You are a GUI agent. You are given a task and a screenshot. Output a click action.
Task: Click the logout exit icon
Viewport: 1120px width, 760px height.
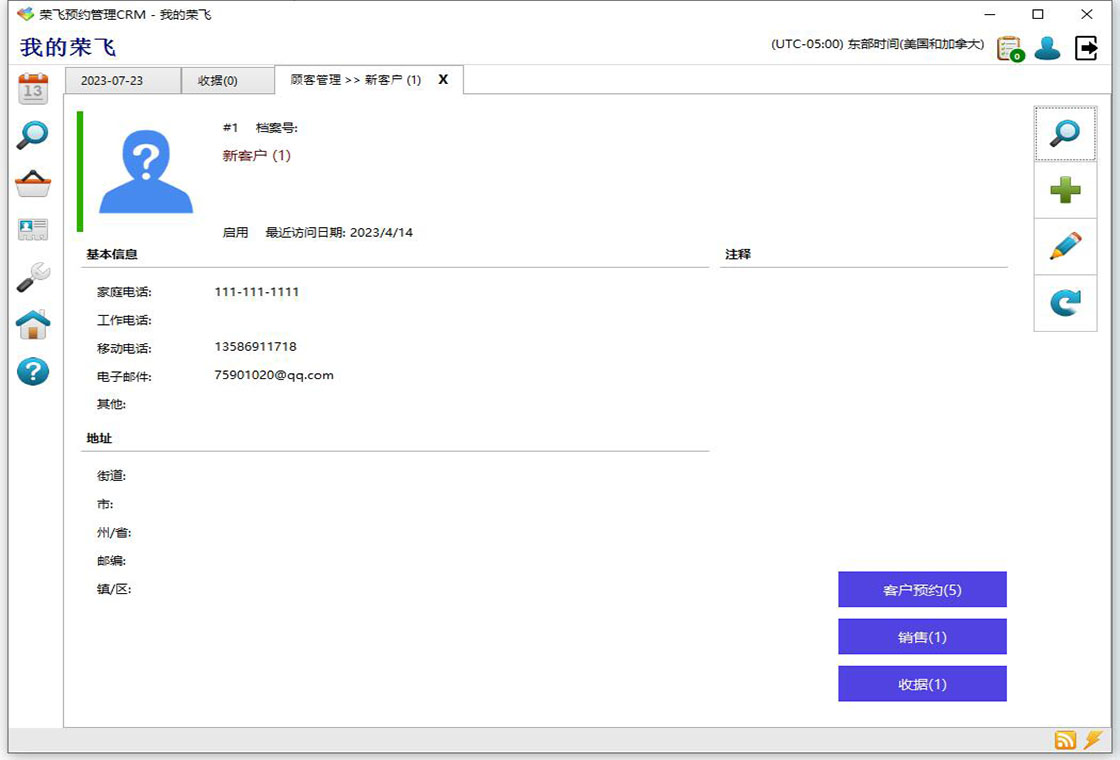(x=1086, y=48)
